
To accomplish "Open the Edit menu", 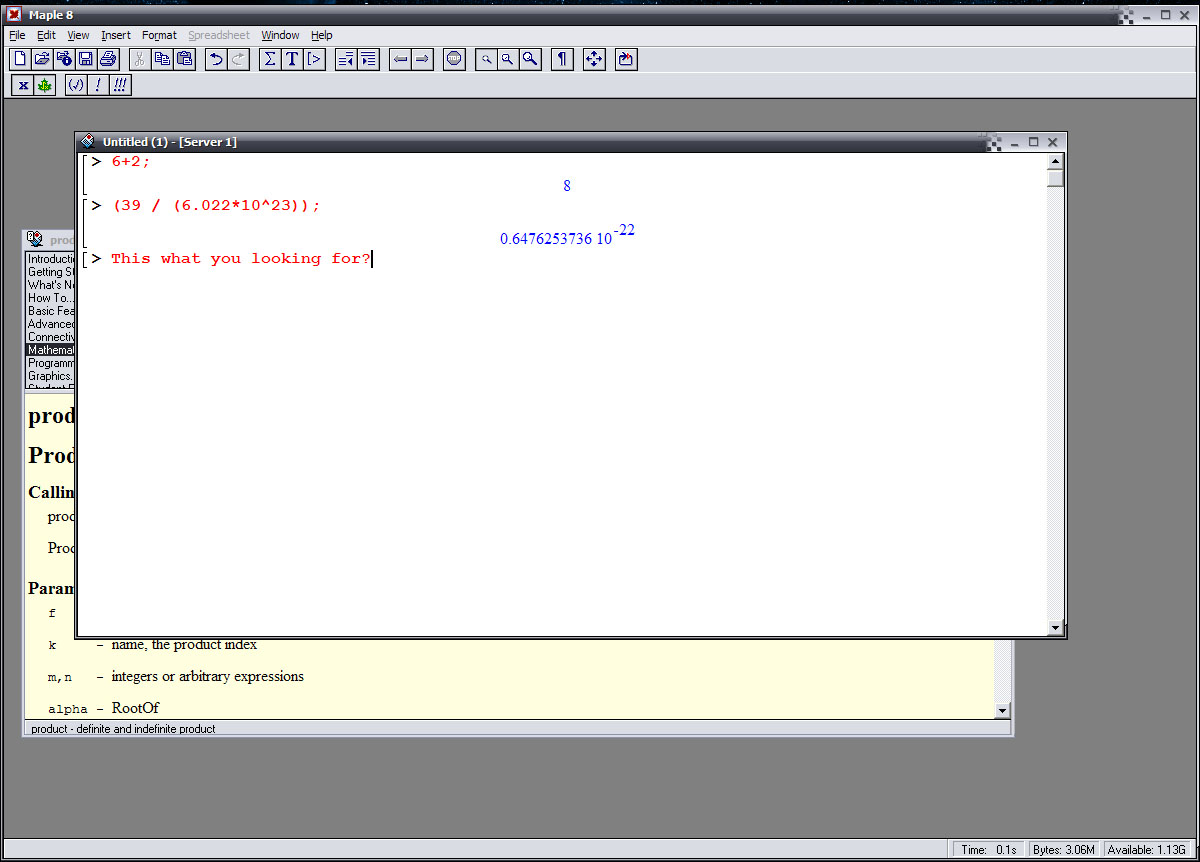I will click(46, 35).
